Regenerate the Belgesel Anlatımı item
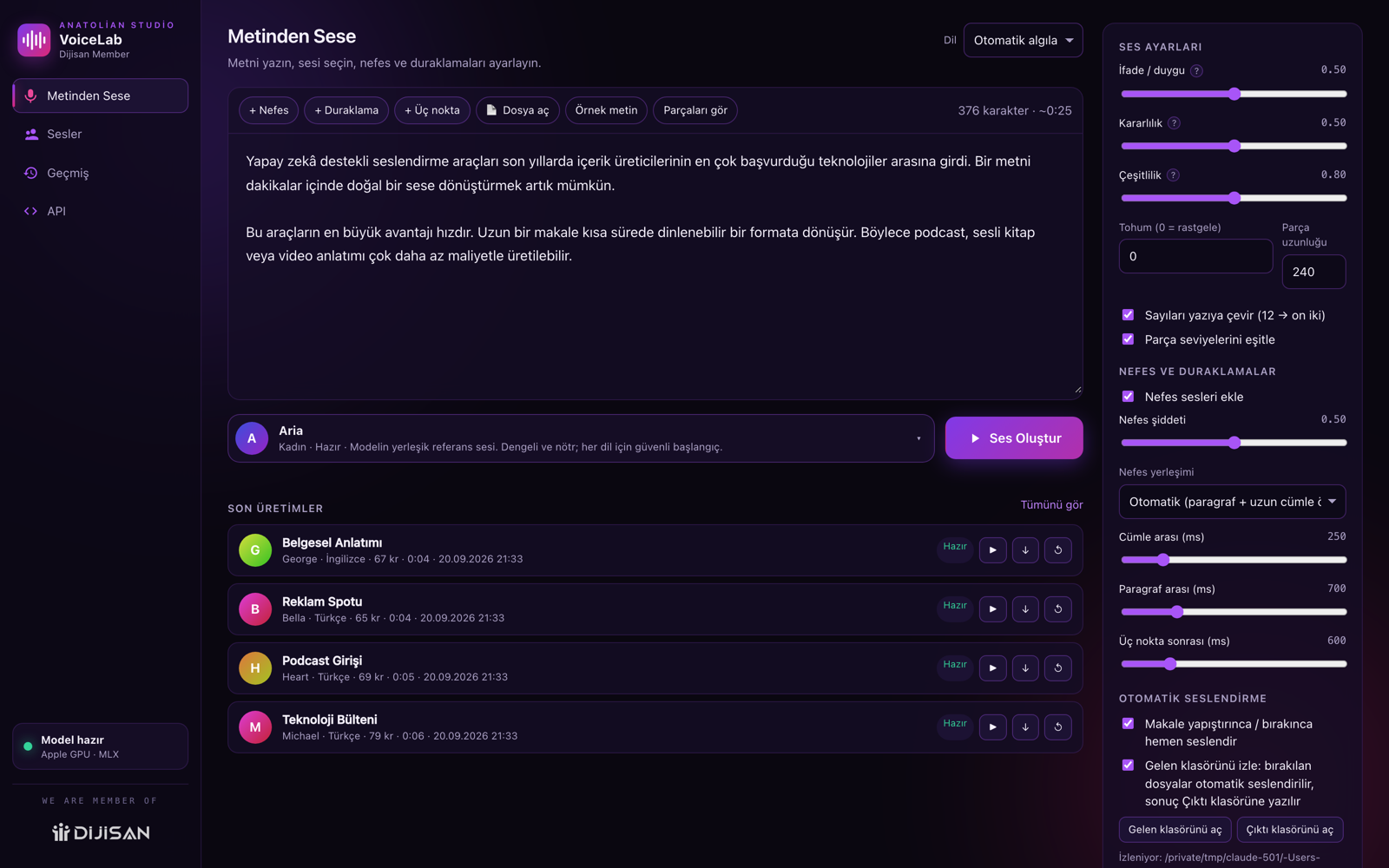The height and width of the screenshot is (868, 1389). 1057,550
